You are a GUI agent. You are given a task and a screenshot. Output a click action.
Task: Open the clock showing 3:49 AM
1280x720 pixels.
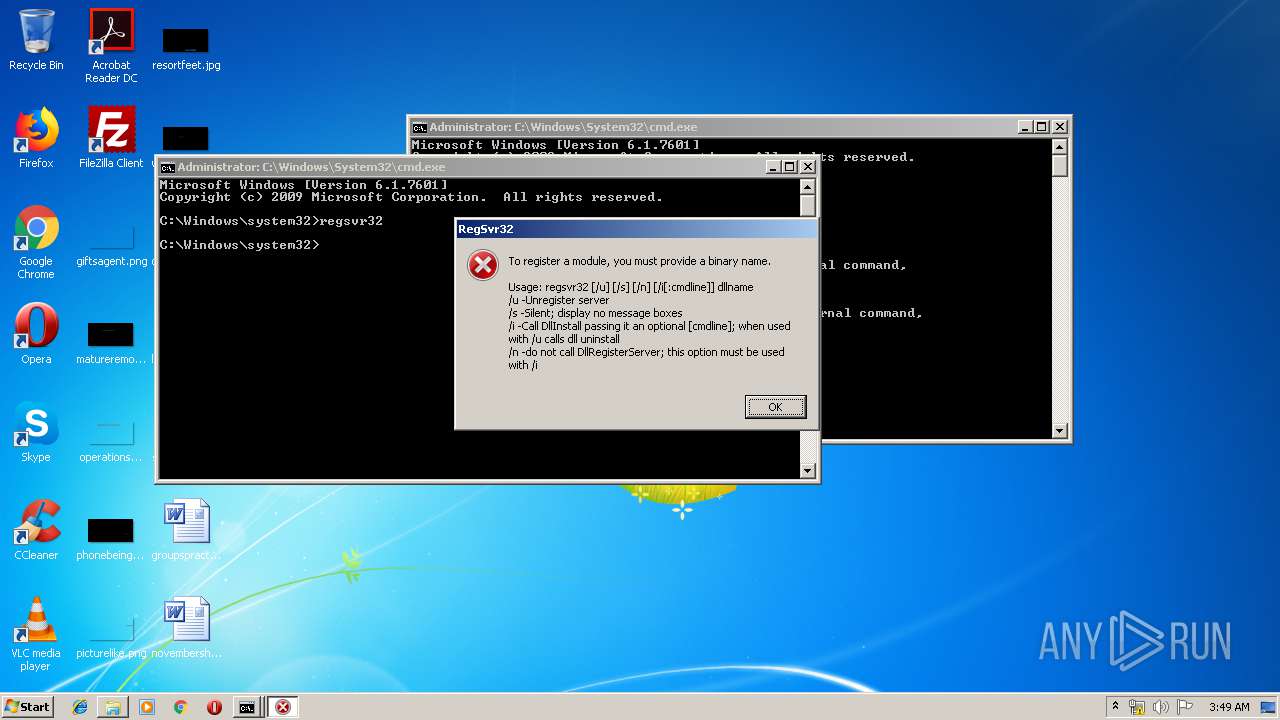point(1229,707)
